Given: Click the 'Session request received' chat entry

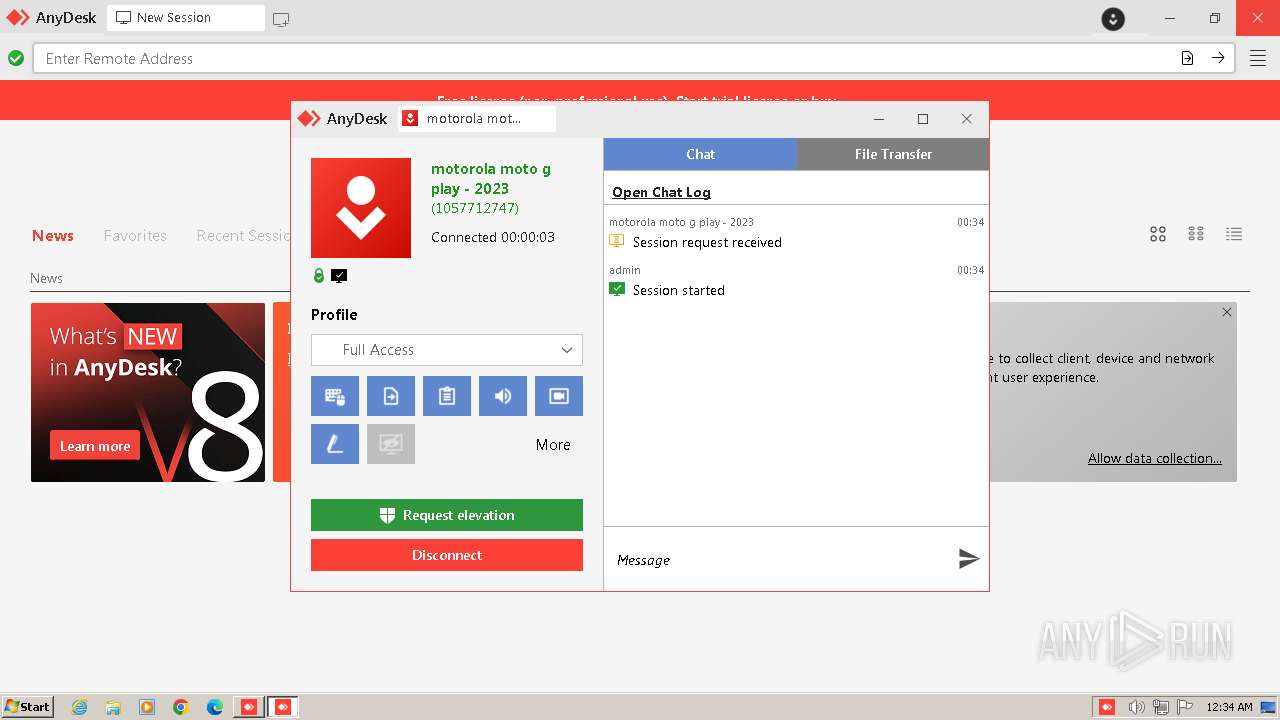Looking at the screenshot, I should (x=707, y=242).
